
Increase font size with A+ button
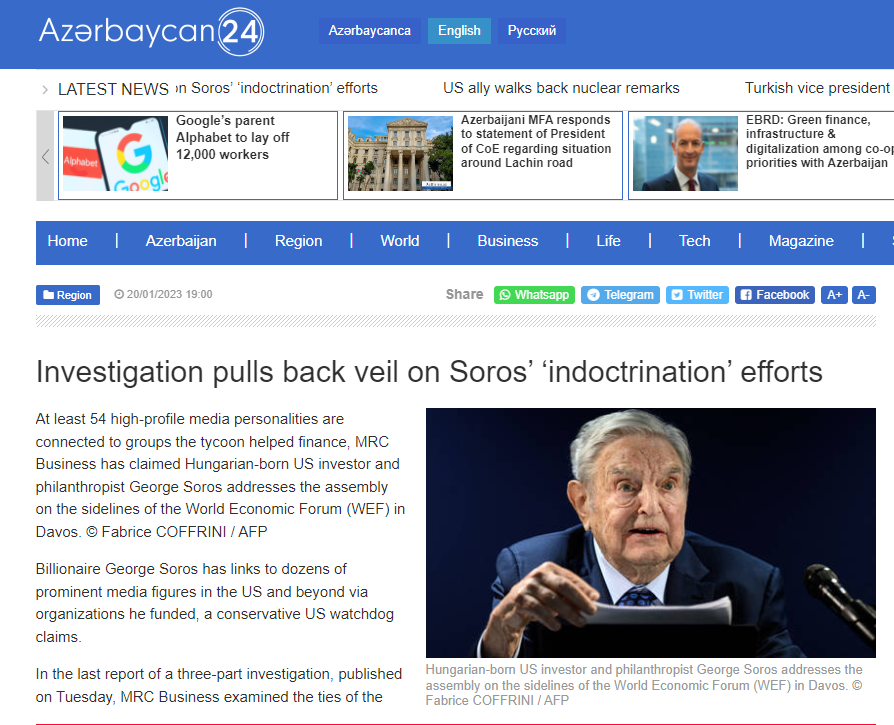pos(834,295)
